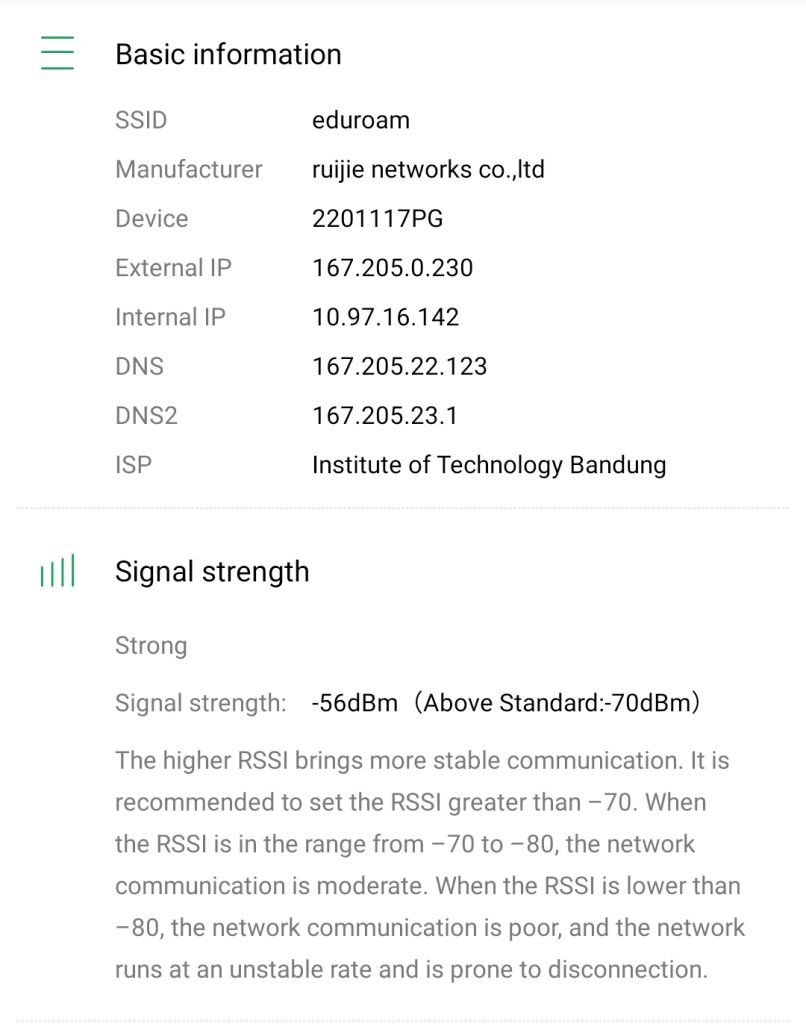This screenshot has width=806, height=1024.
Task: Tap the manufacturer value ruijie networks
Action: 428,170
